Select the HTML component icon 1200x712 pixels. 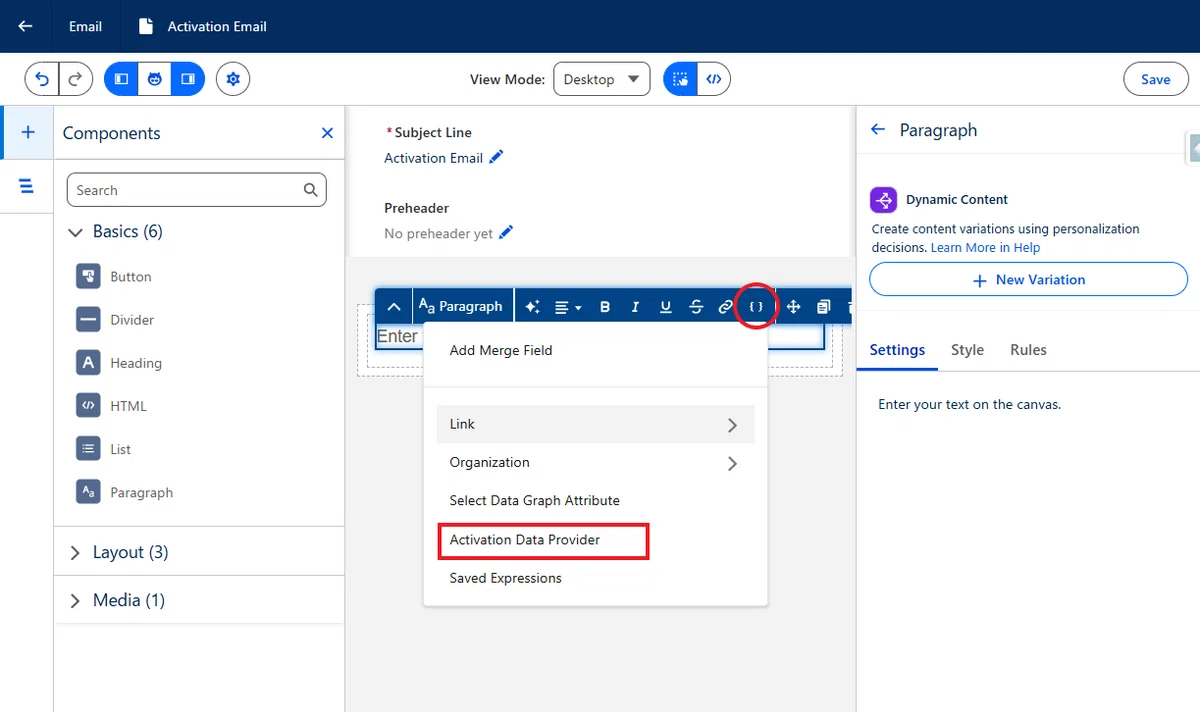point(88,406)
